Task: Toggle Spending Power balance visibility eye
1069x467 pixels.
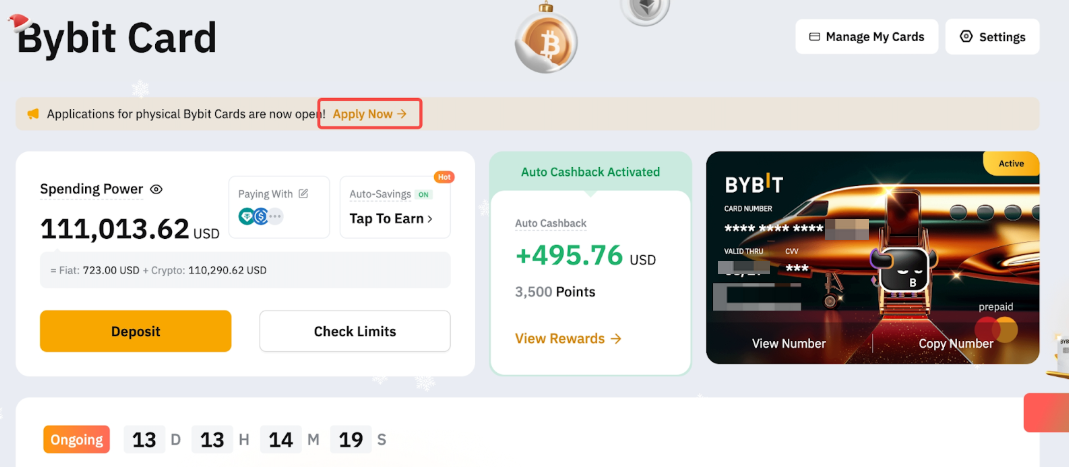Action: coord(156,189)
